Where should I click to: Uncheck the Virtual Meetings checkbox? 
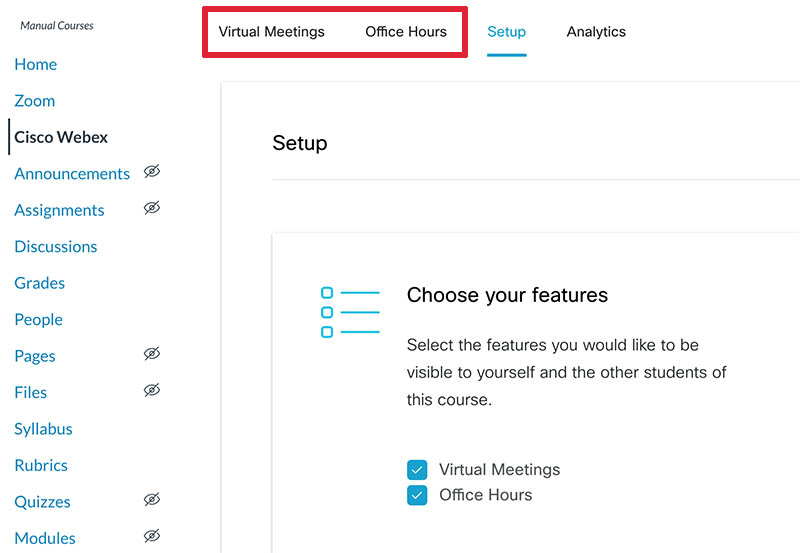click(x=417, y=470)
